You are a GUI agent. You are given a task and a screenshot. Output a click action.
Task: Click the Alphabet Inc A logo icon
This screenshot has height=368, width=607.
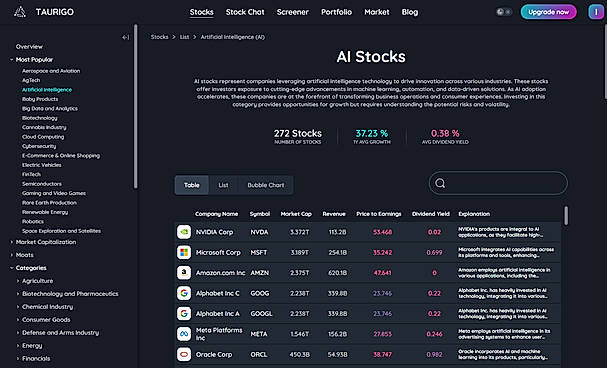(x=184, y=313)
